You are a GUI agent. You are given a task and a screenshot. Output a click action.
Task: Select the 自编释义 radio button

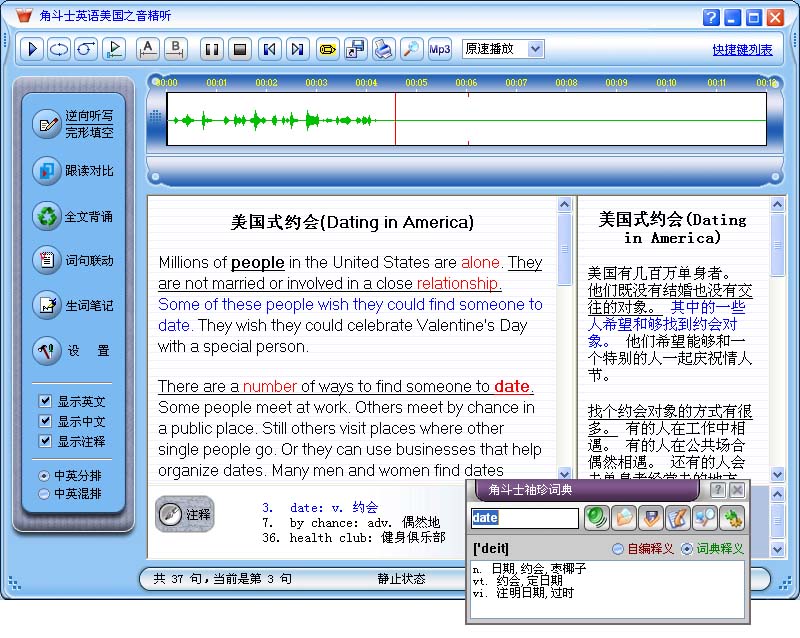pyautogui.click(x=618, y=549)
